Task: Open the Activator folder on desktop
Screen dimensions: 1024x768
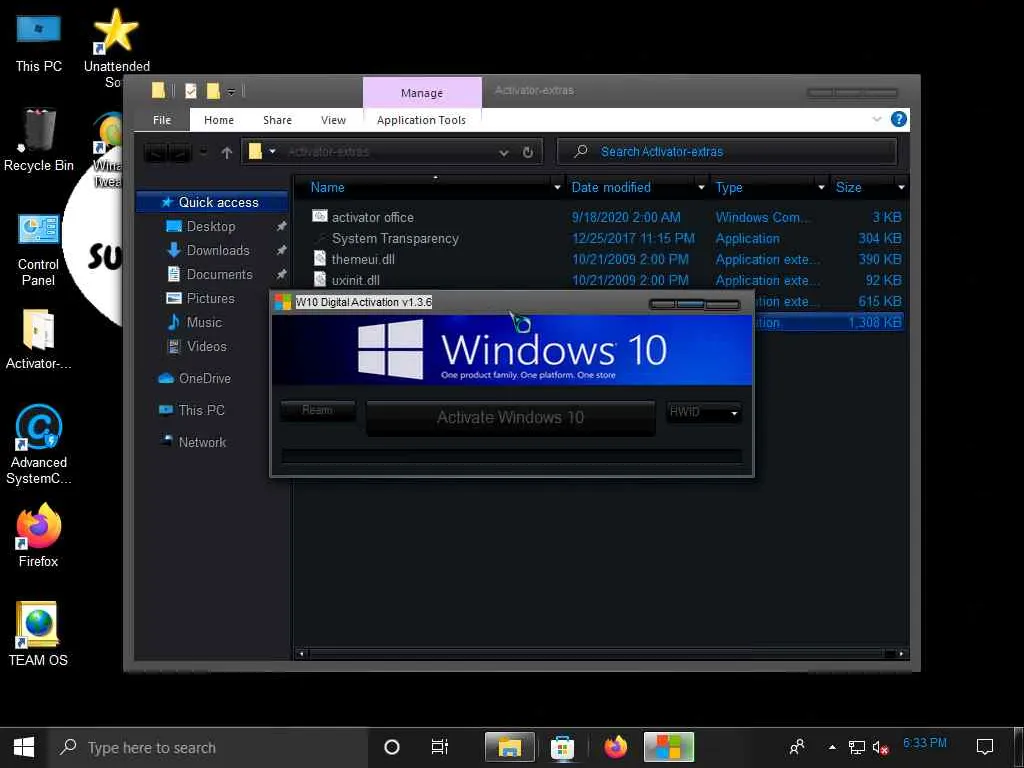Action: 39,340
